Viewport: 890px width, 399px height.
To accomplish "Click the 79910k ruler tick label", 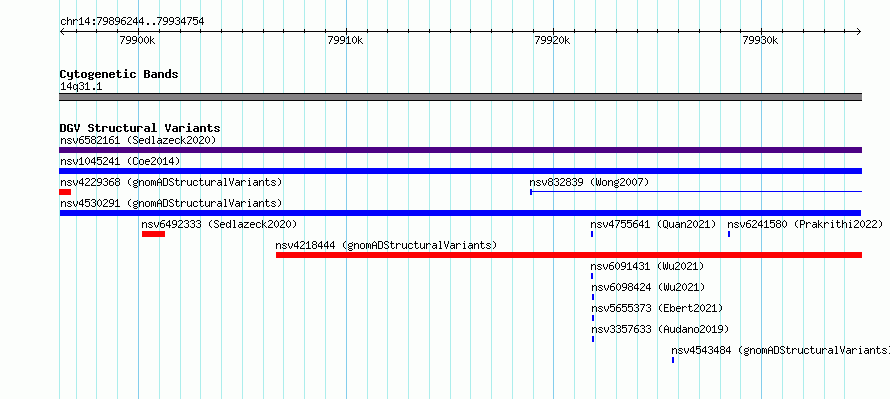I will pos(346,40).
